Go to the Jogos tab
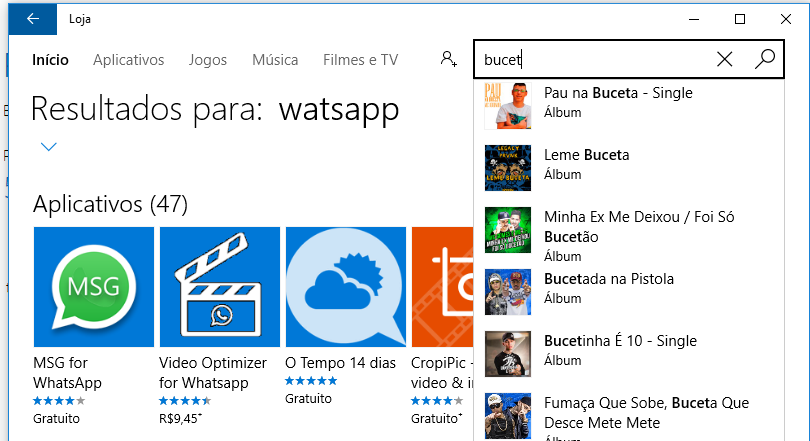 [x=207, y=60]
